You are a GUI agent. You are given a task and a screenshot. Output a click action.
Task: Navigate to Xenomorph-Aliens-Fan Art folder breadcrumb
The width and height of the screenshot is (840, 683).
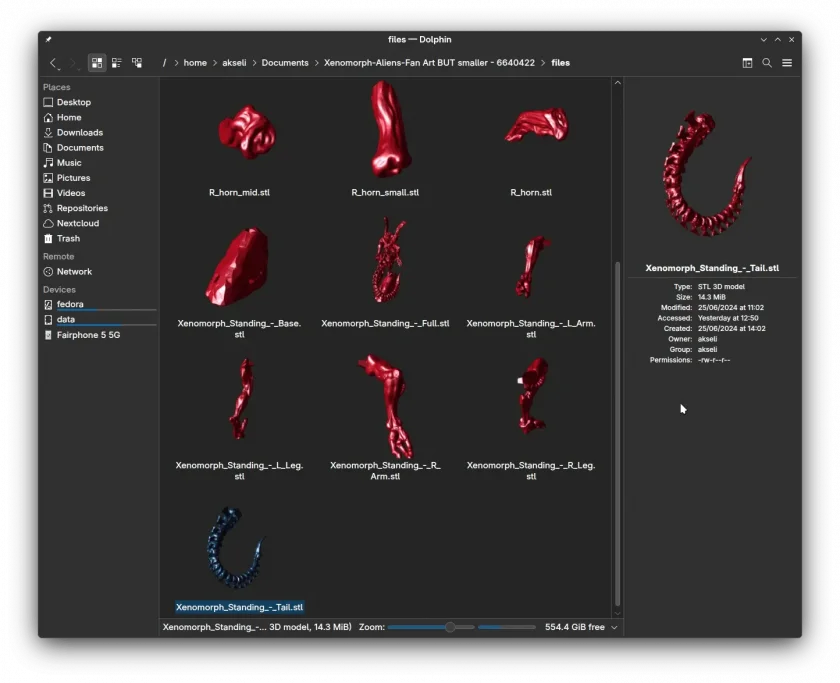coord(429,63)
